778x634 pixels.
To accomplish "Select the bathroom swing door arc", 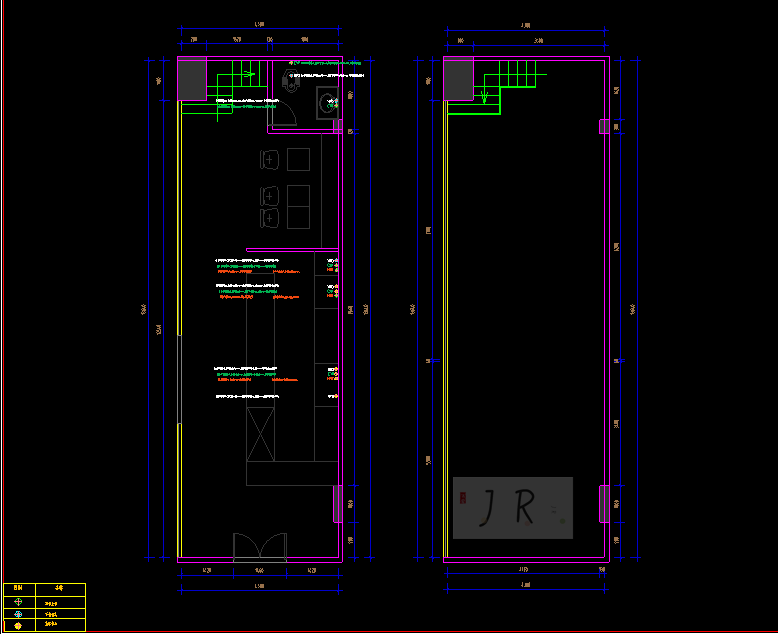I will 283,114.
